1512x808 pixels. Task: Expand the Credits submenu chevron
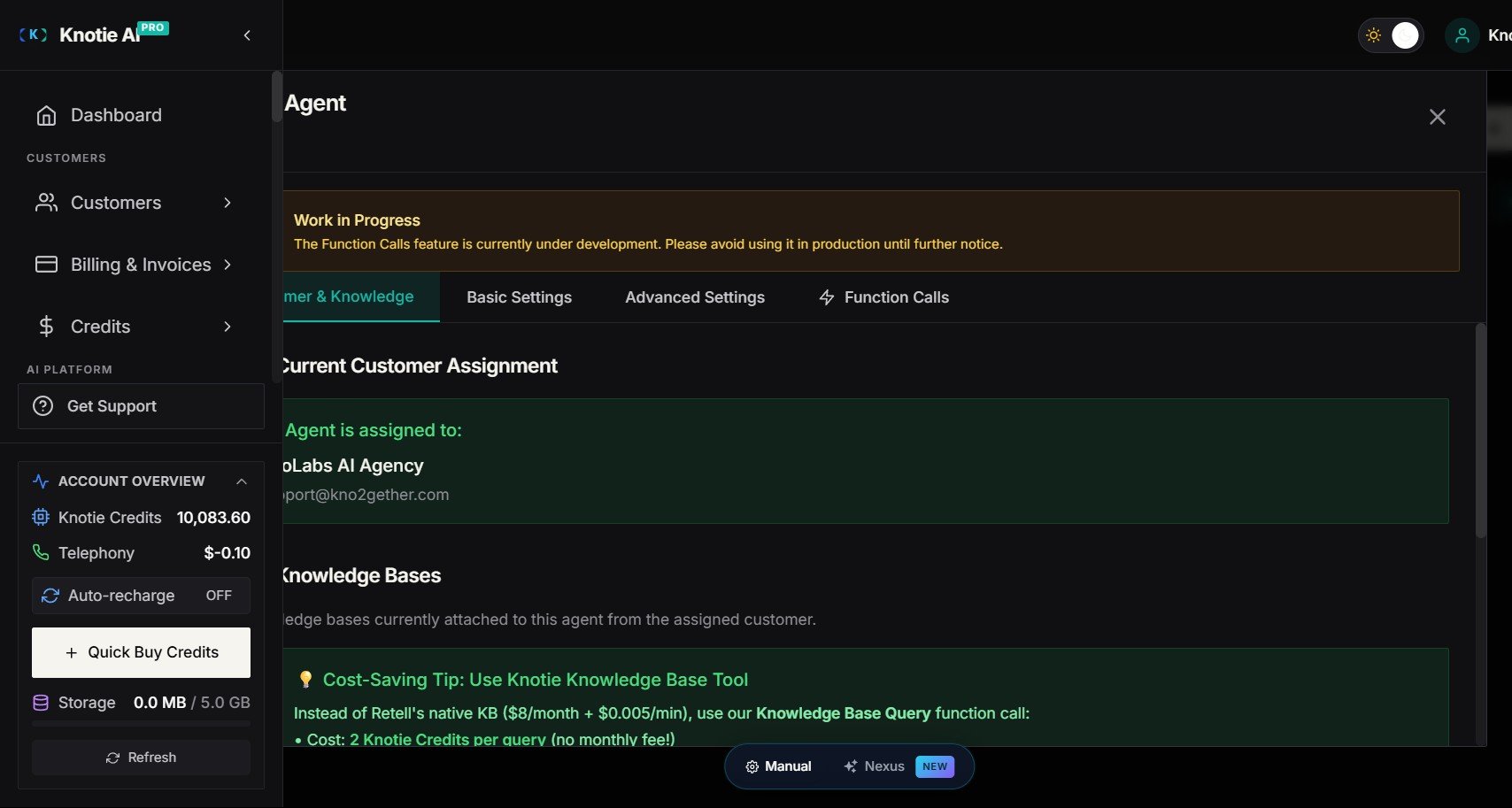pos(228,327)
